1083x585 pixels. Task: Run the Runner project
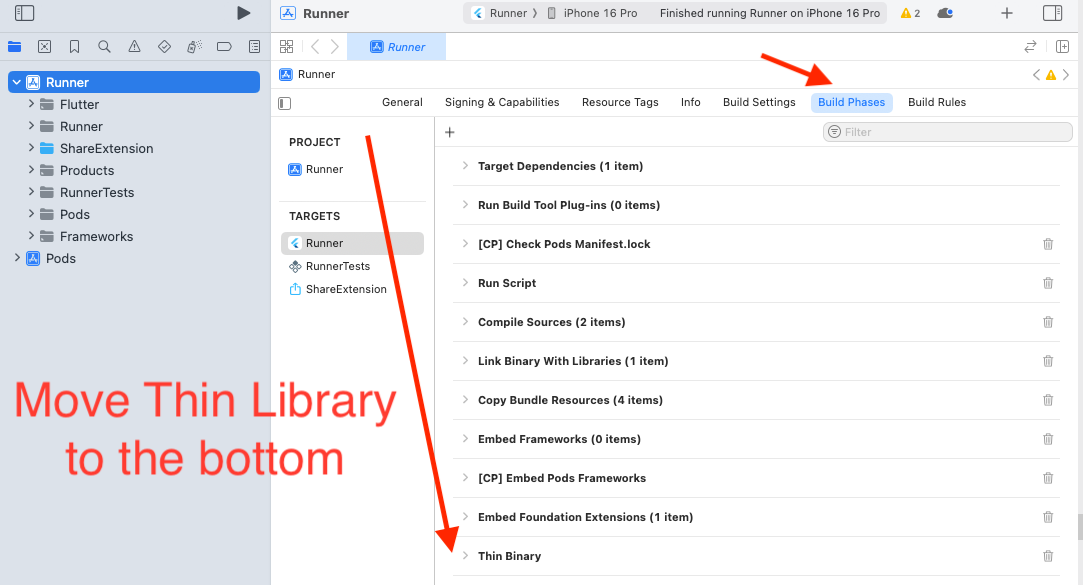click(243, 13)
